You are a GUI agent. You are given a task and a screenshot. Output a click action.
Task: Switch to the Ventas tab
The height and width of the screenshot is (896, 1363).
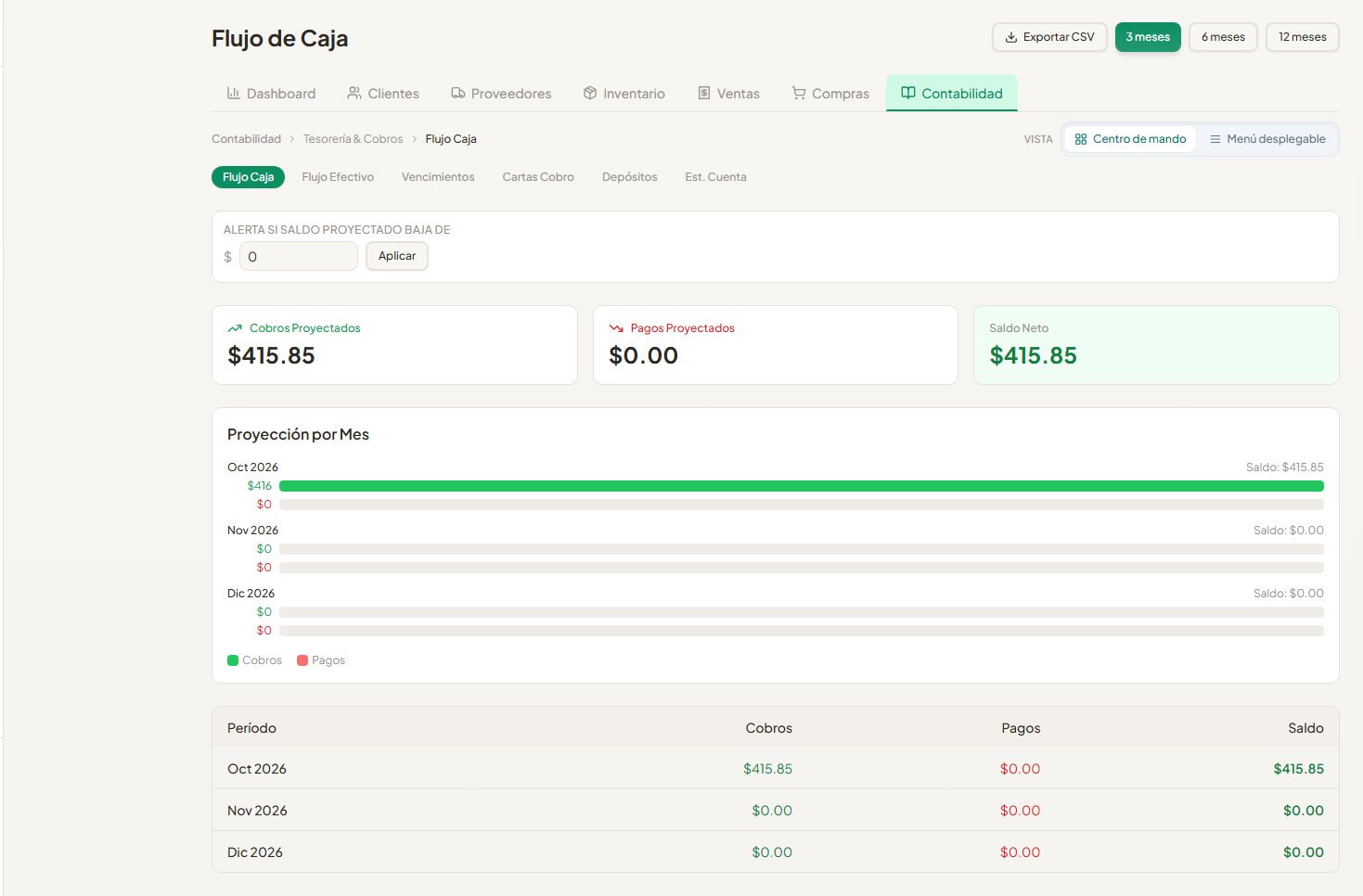[728, 93]
